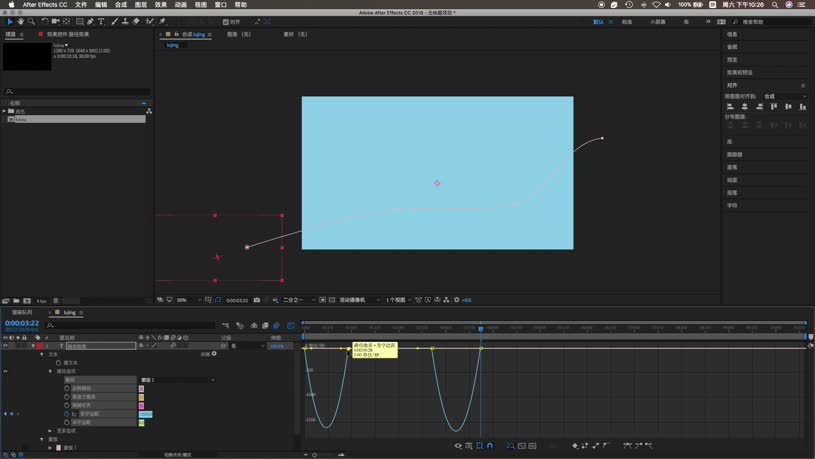Select the Pen tool
Viewport: 815px width, 459px height.
click(90, 21)
